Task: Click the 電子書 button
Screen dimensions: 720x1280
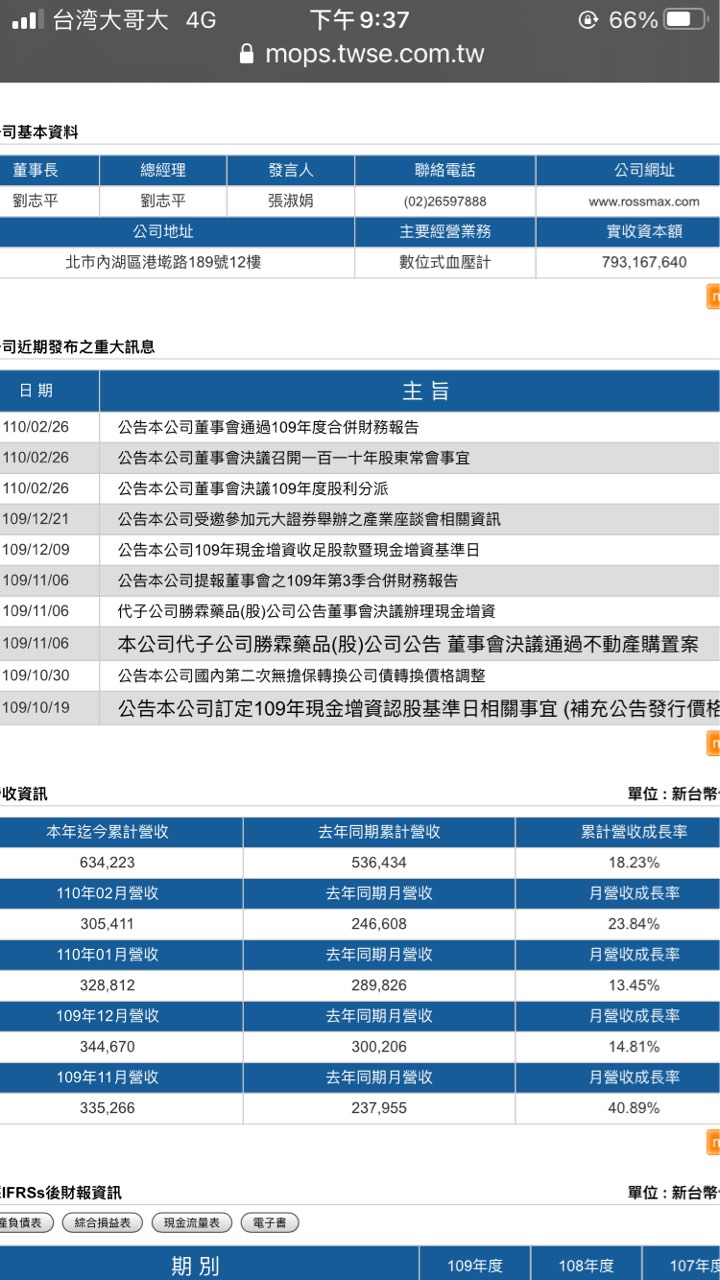Action: (x=269, y=1223)
